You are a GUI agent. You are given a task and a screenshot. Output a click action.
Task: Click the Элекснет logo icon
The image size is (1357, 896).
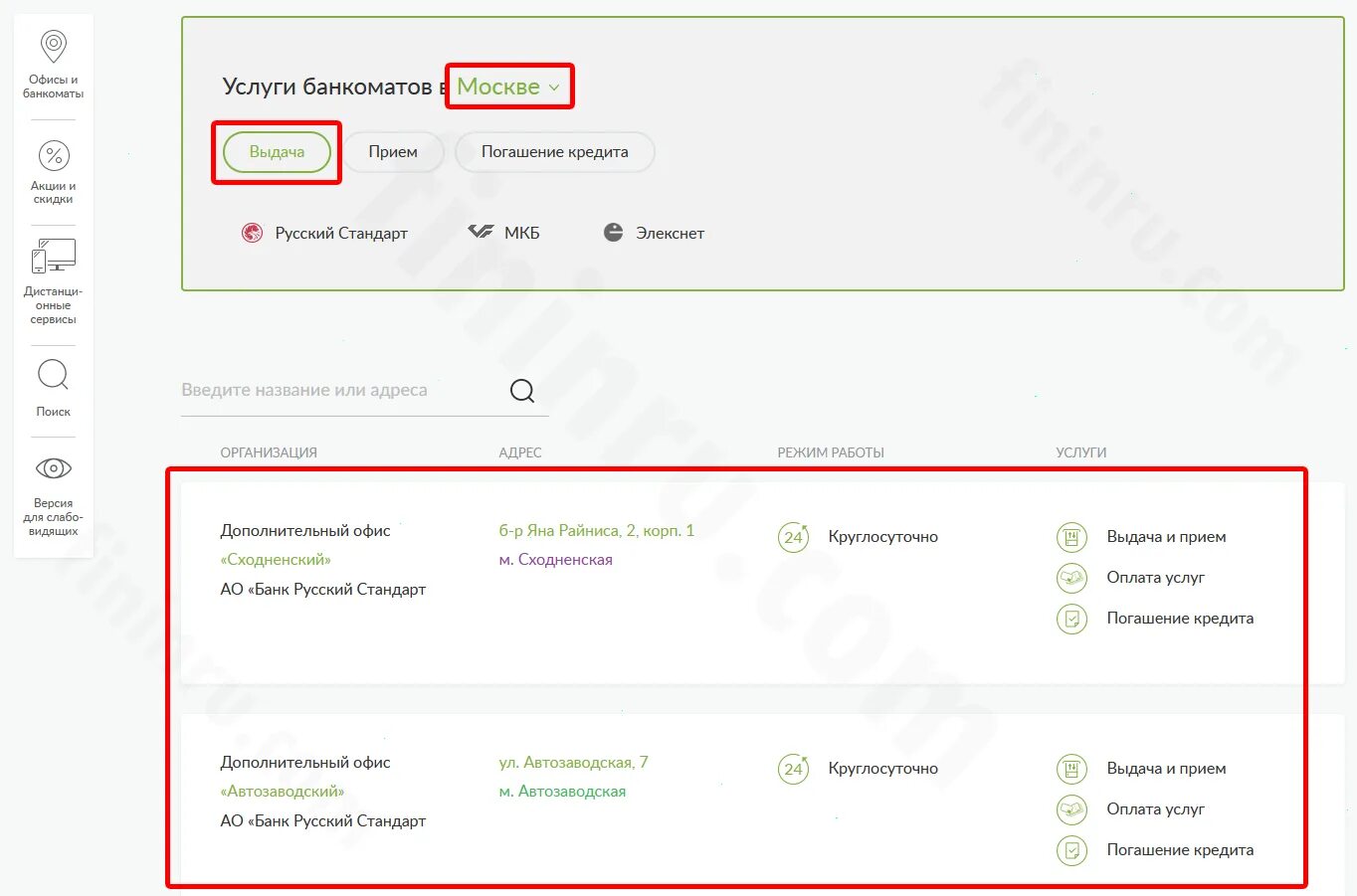click(614, 232)
